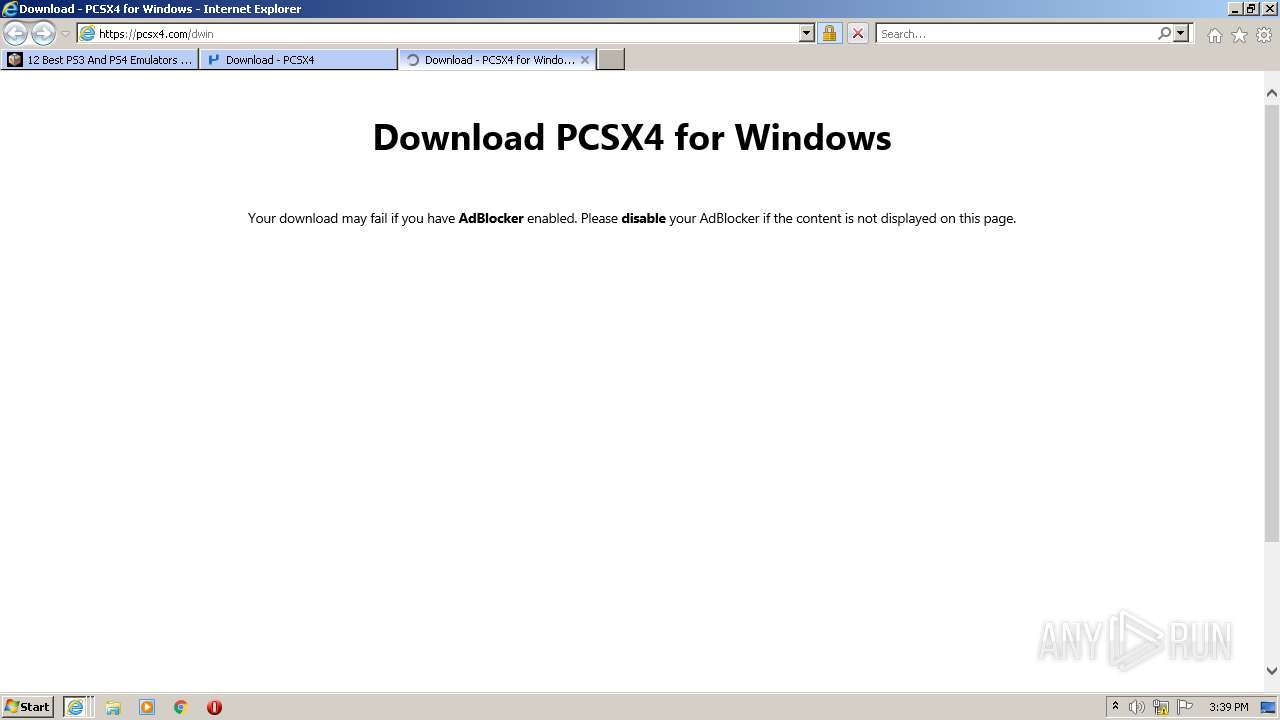Open the search provider dropdown arrow

pos(1181,33)
